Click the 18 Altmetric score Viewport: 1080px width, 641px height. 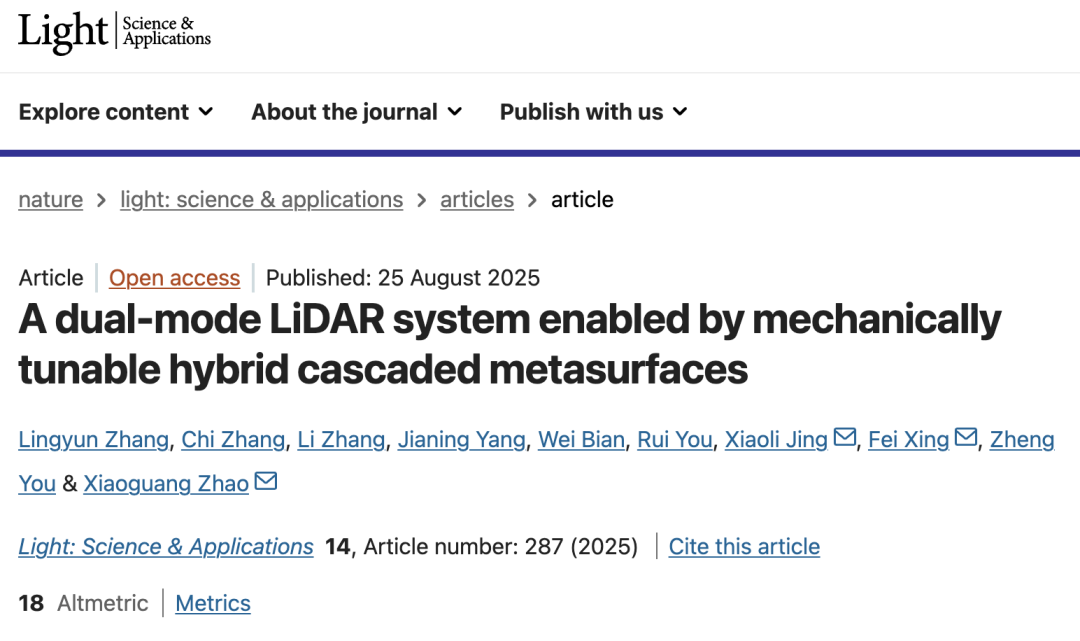(83, 603)
